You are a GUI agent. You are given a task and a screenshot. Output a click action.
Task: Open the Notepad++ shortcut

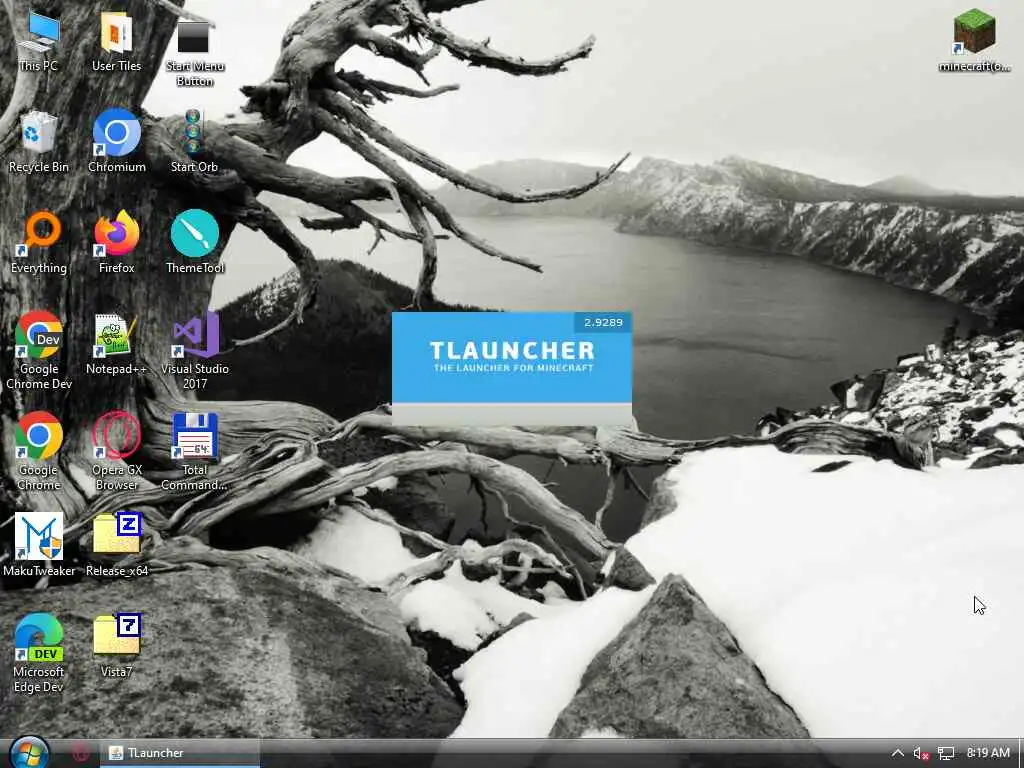point(116,344)
